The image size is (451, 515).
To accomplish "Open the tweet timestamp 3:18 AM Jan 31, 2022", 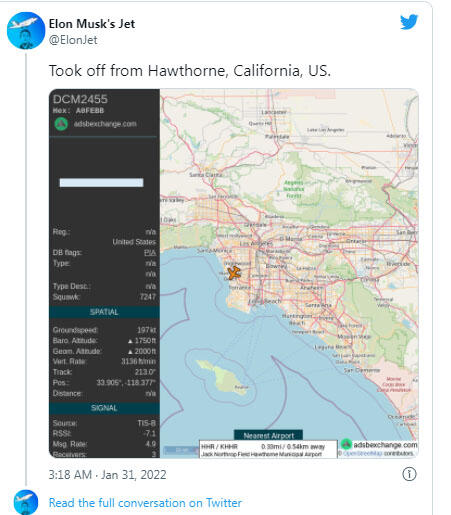I will pyautogui.click(x=107, y=474).
